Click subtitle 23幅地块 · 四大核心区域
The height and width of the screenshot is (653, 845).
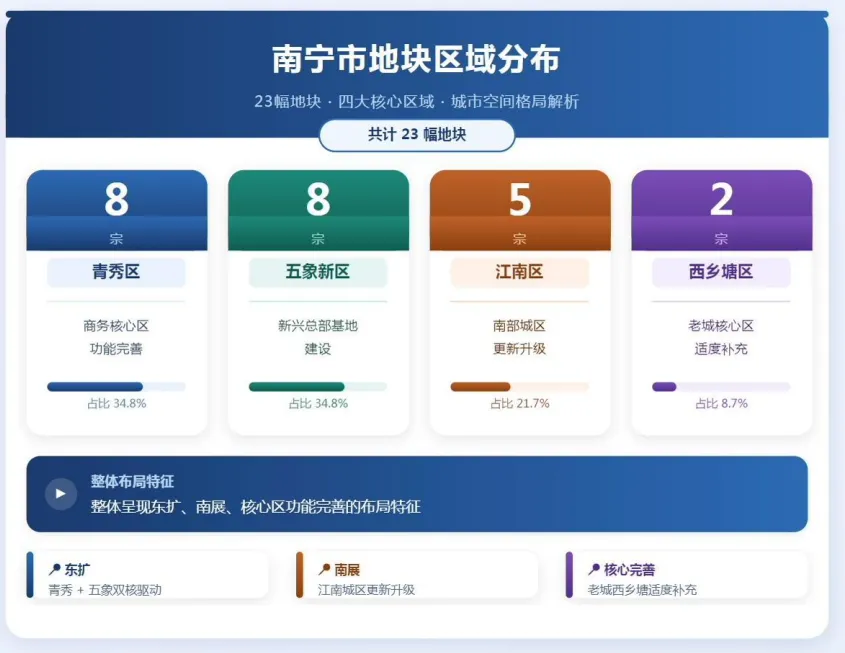coord(344,101)
